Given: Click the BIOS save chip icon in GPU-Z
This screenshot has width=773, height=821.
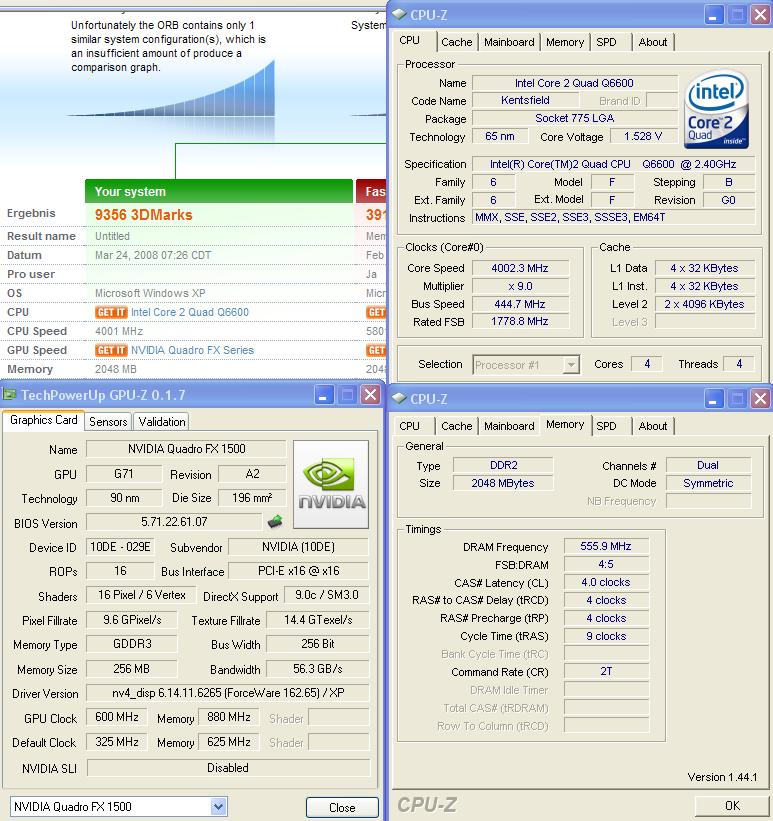Looking at the screenshot, I should click(275, 521).
